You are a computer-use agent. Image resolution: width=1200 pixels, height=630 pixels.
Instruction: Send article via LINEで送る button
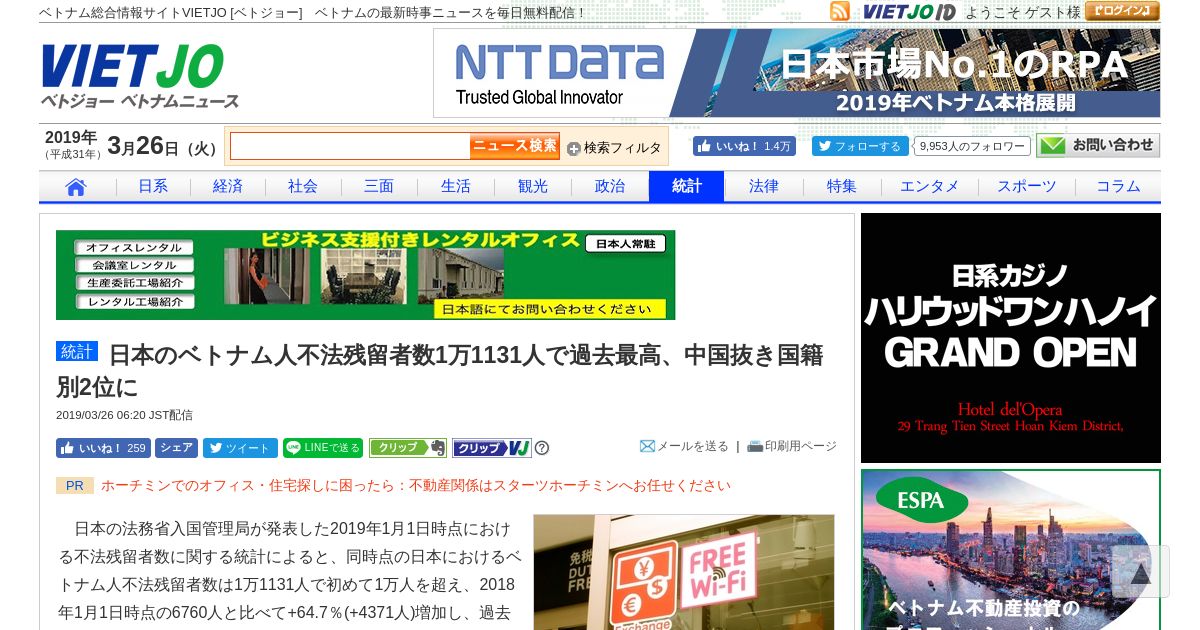pyautogui.click(x=323, y=448)
